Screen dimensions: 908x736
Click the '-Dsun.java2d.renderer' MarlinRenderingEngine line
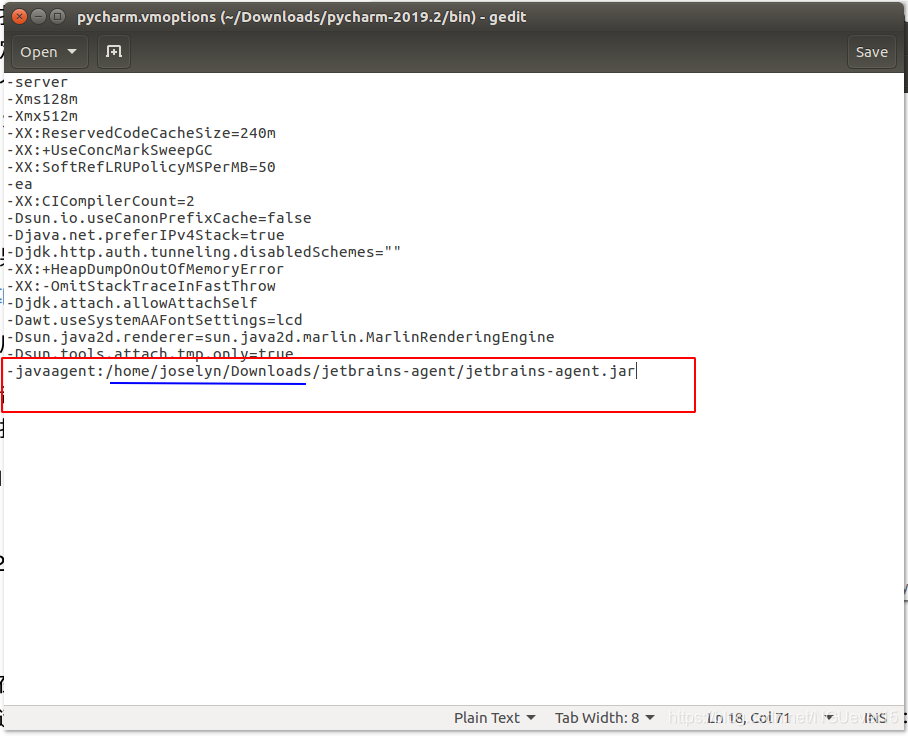(x=280, y=337)
